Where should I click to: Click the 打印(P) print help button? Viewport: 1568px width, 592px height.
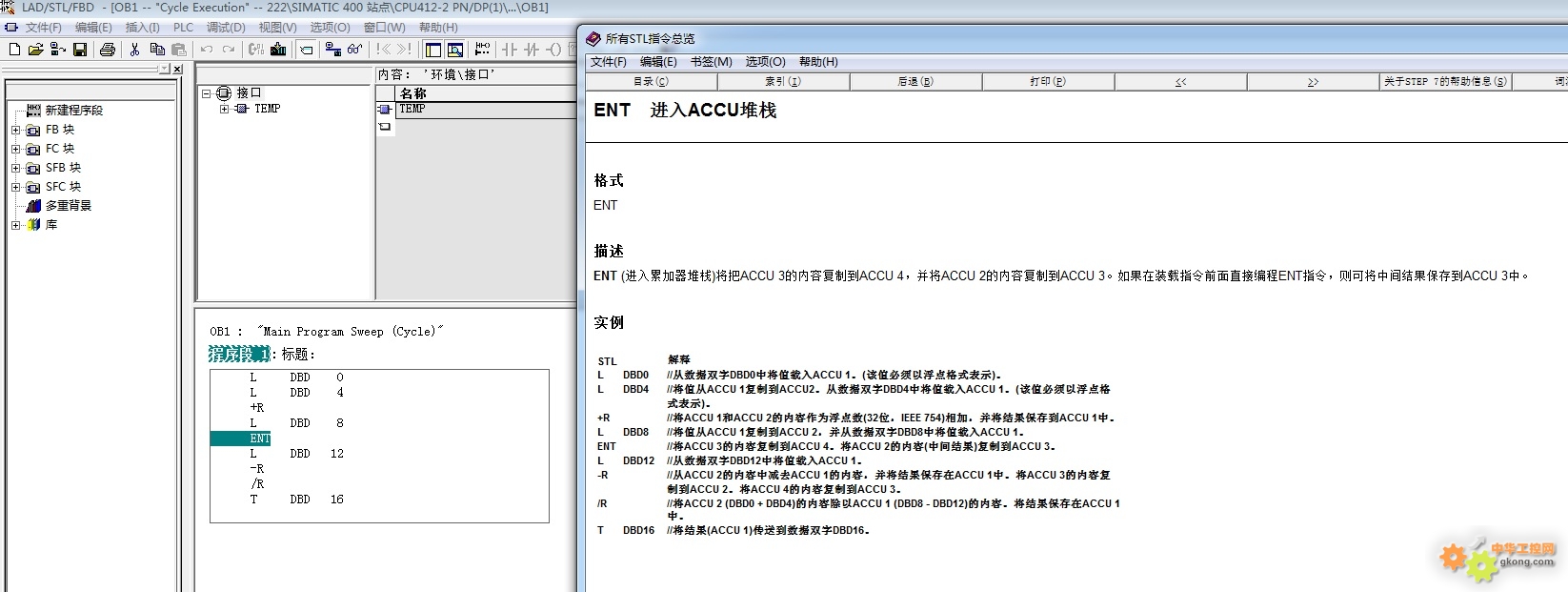[1048, 82]
